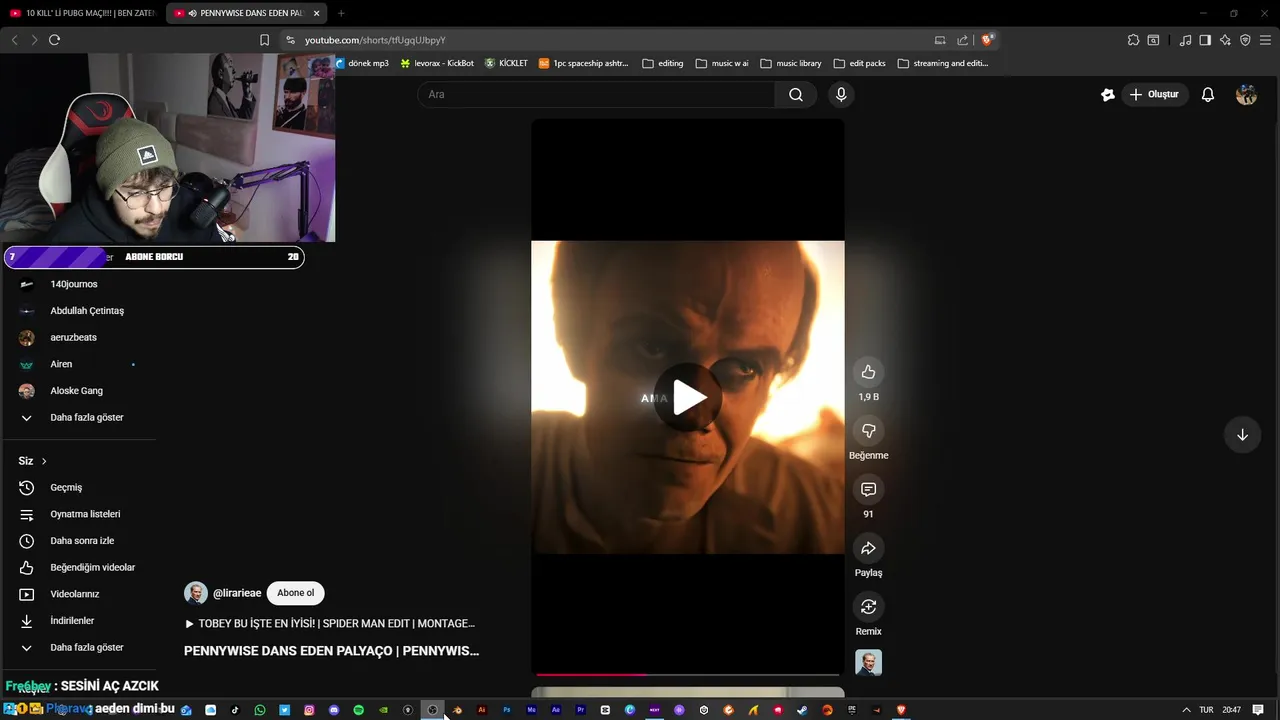The image size is (1280, 720).
Task: Open Spotify from the taskbar
Action: click(x=358, y=710)
